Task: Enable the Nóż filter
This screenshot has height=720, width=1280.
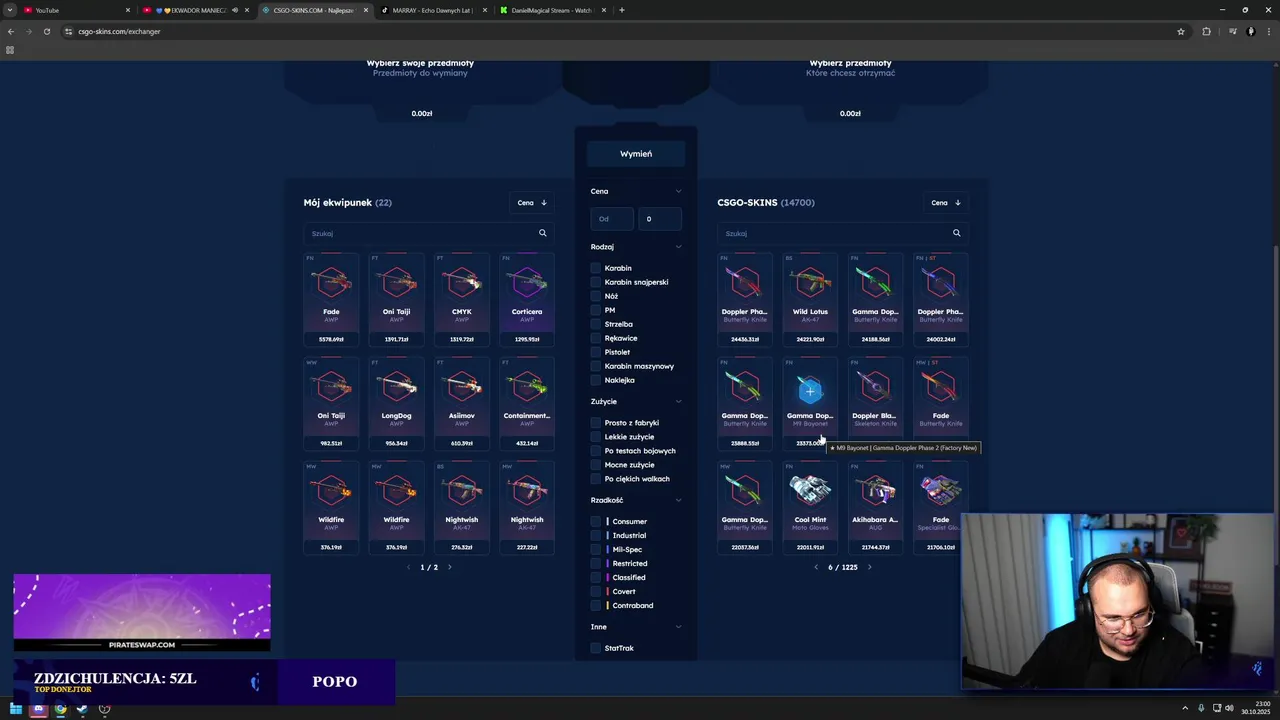Action: (596, 296)
